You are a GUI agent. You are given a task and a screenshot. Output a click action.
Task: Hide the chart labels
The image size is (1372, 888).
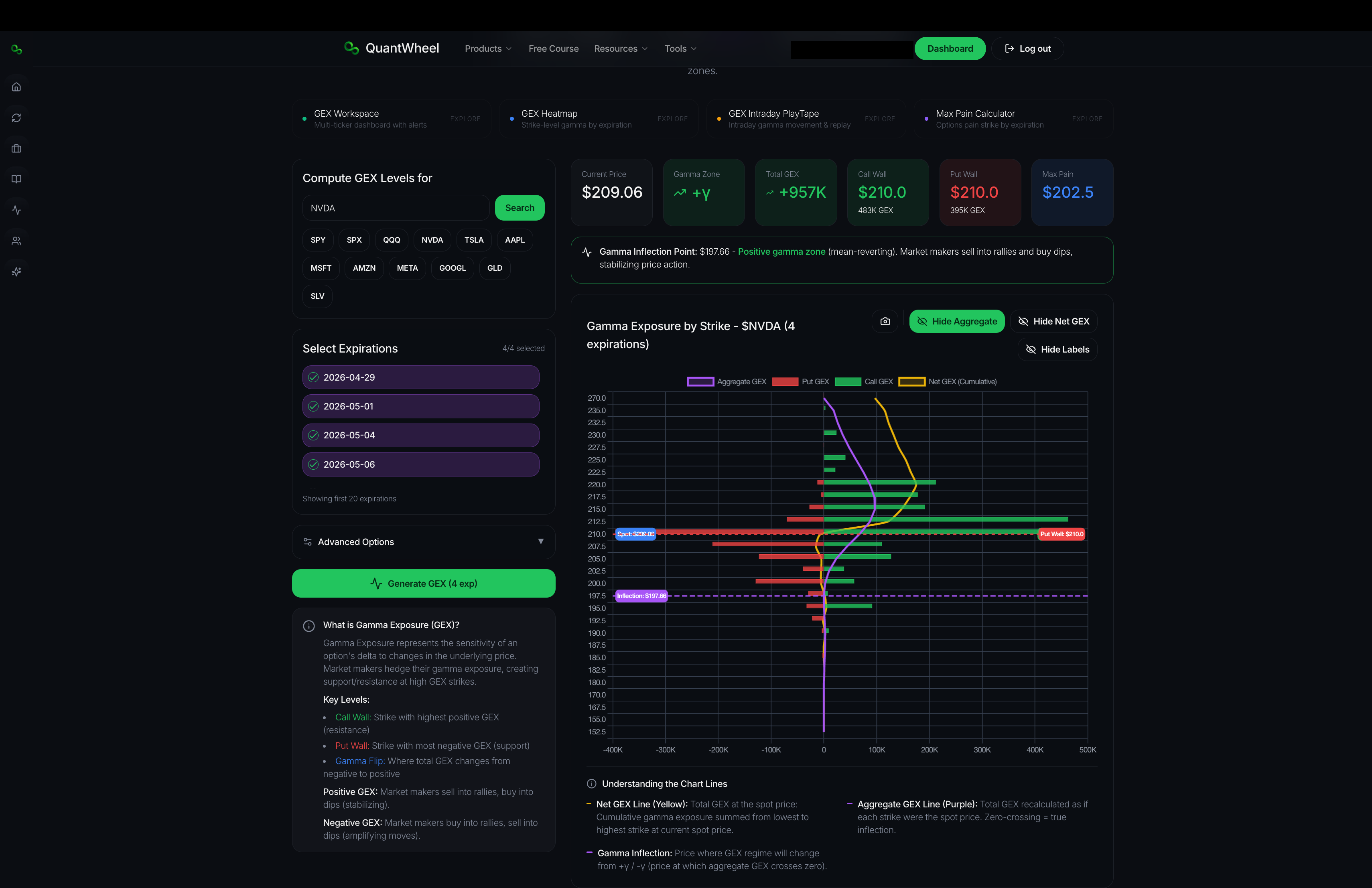click(x=1057, y=349)
